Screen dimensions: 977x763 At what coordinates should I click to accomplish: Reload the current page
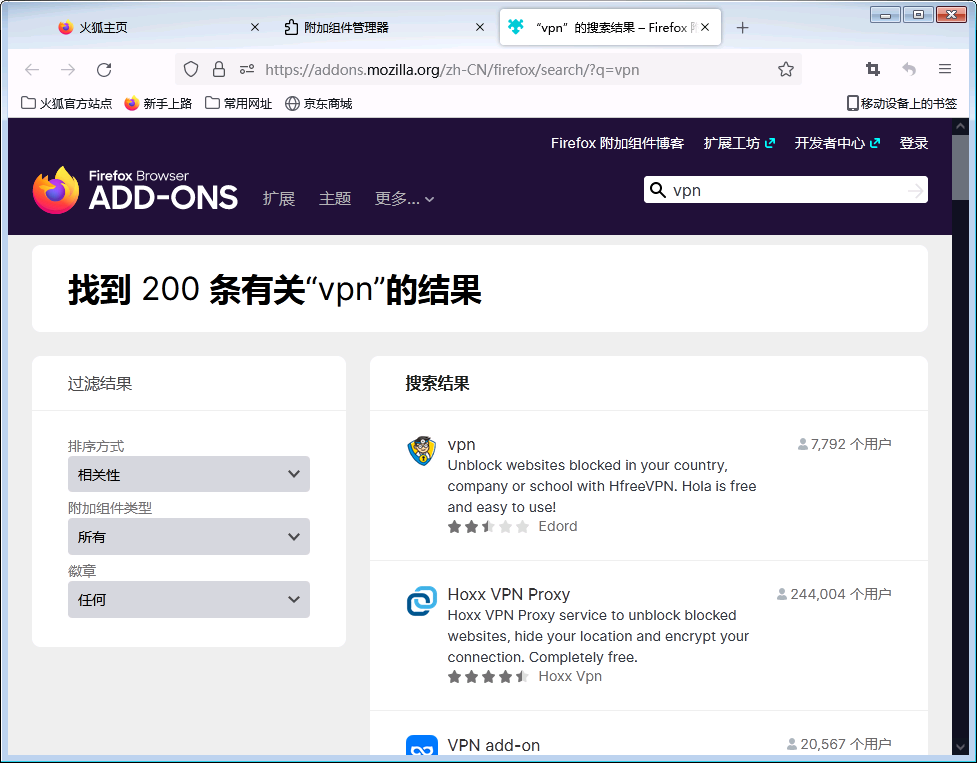[104, 70]
